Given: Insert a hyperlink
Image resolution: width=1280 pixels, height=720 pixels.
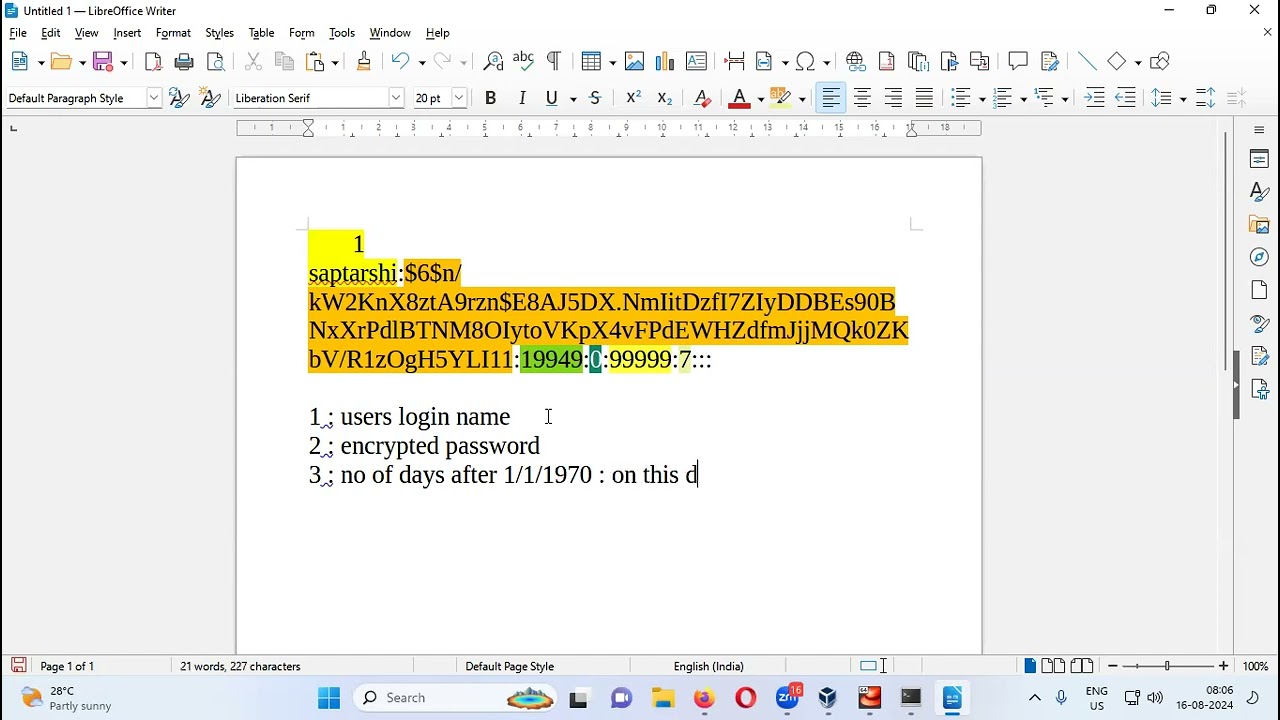Looking at the screenshot, I should (x=856, y=62).
